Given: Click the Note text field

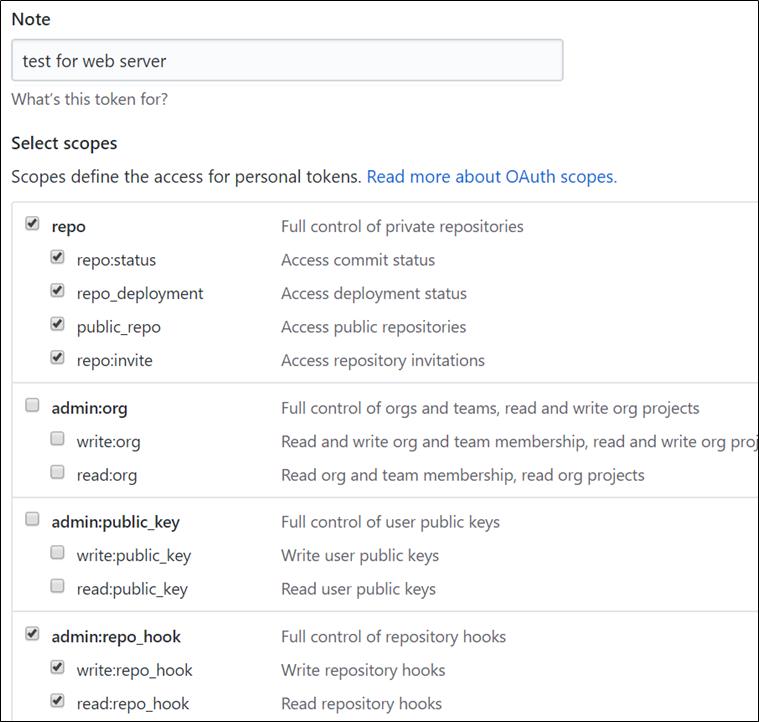Looking at the screenshot, I should pos(287,61).
